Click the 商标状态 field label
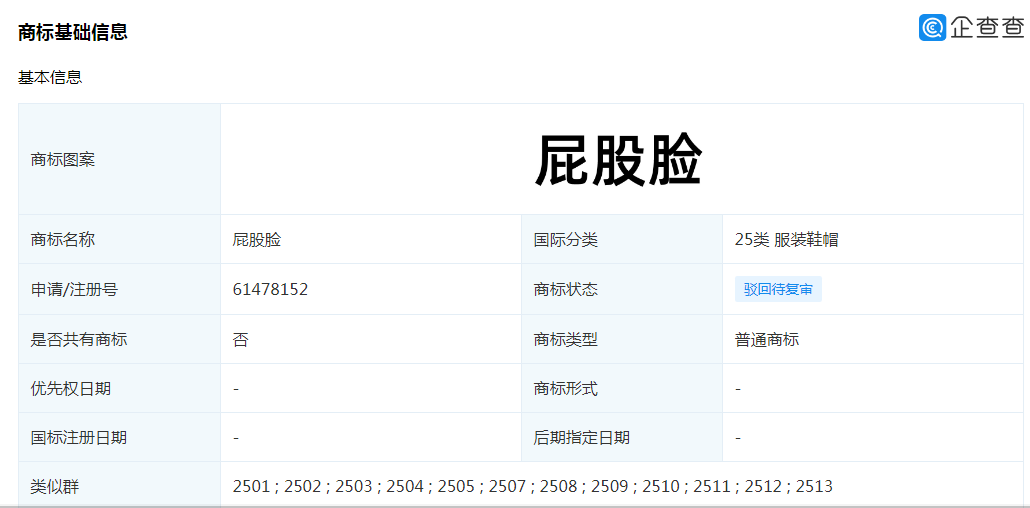The height and width of the screenshot is (508, 1030). 566,290
